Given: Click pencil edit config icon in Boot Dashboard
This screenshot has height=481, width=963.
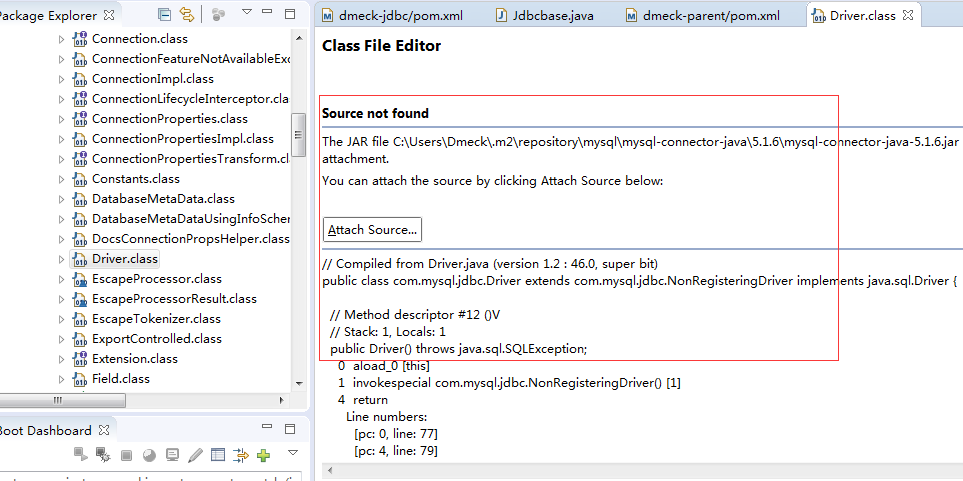Looking at the screenshot, I should [195, 455].
